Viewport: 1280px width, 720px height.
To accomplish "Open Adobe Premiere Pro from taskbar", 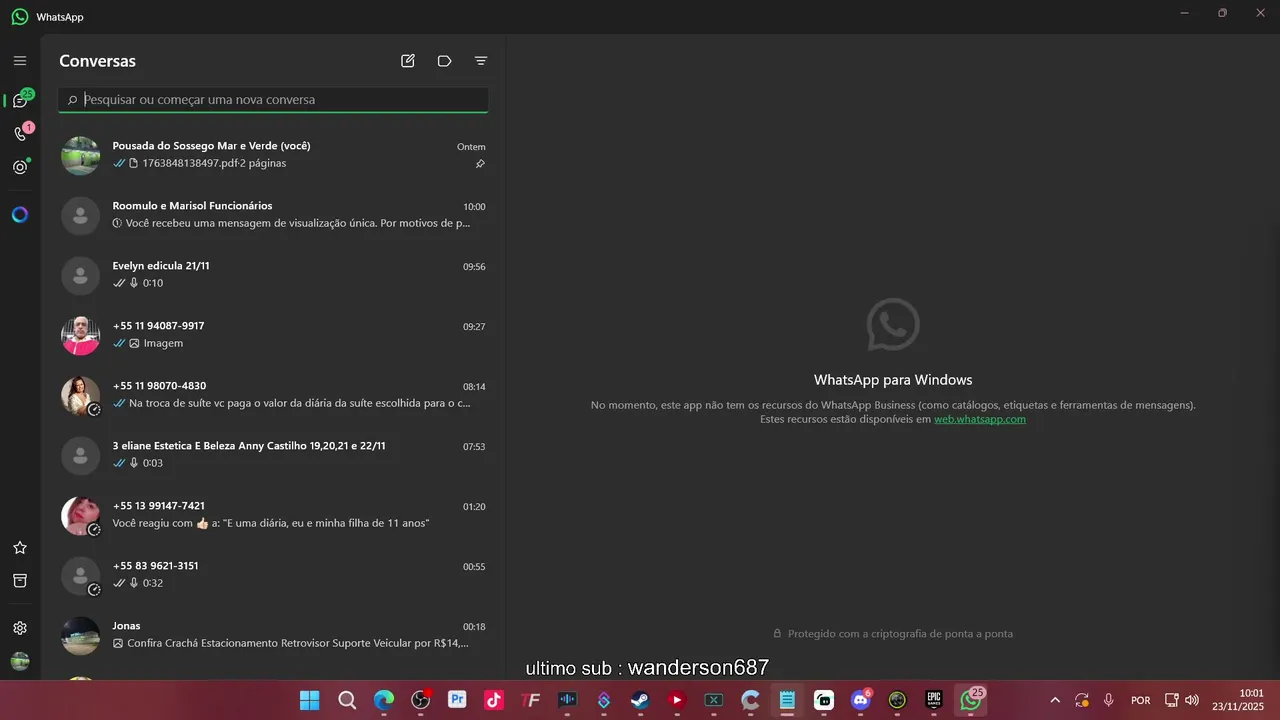I will (458, 700).
